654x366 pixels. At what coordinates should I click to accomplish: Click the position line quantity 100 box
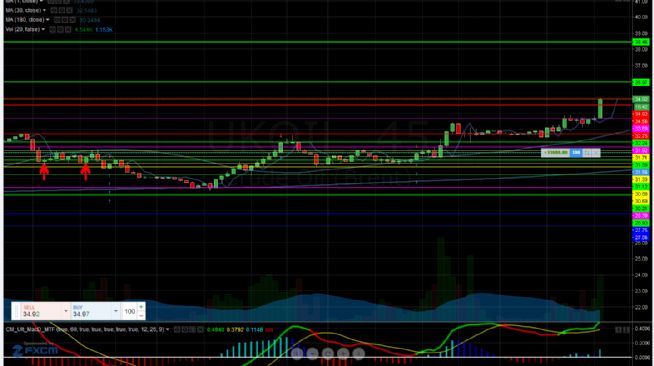point(576,153)
